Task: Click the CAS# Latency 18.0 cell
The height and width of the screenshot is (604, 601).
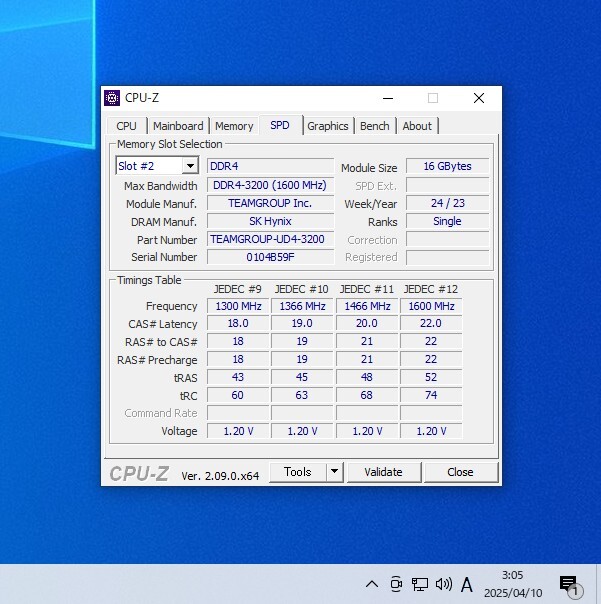Action: coord(238,323)
